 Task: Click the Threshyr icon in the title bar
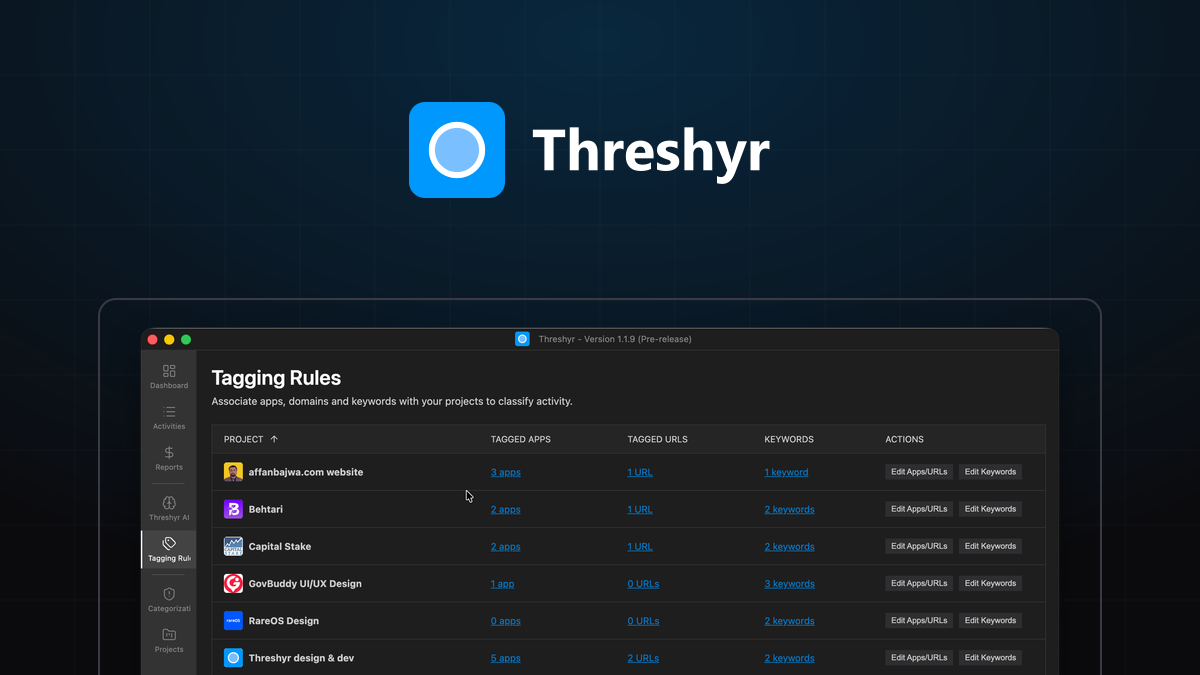point(522,339)
